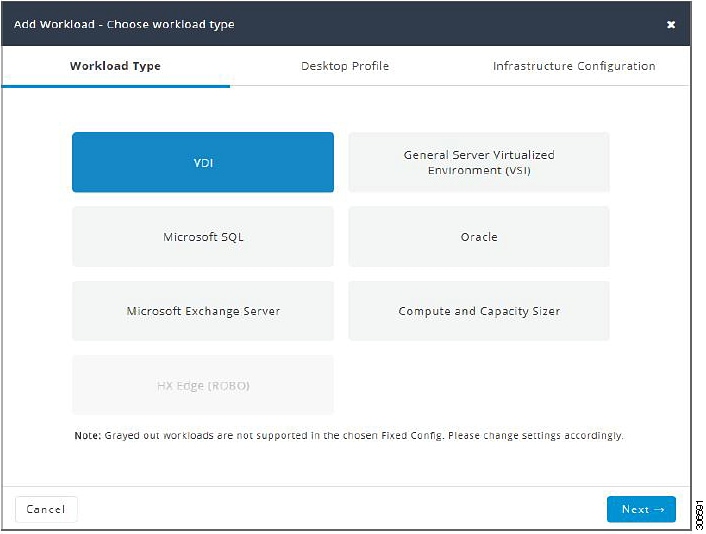
Task: Select the VDI workload type tile
Action: pos(203,162)
